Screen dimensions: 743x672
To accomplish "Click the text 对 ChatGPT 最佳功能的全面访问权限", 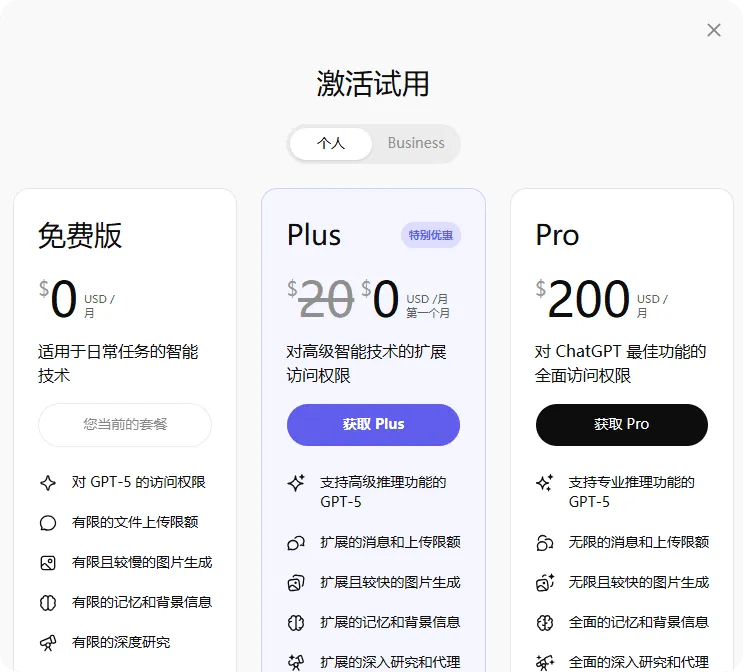I will [x=620, y=363].
